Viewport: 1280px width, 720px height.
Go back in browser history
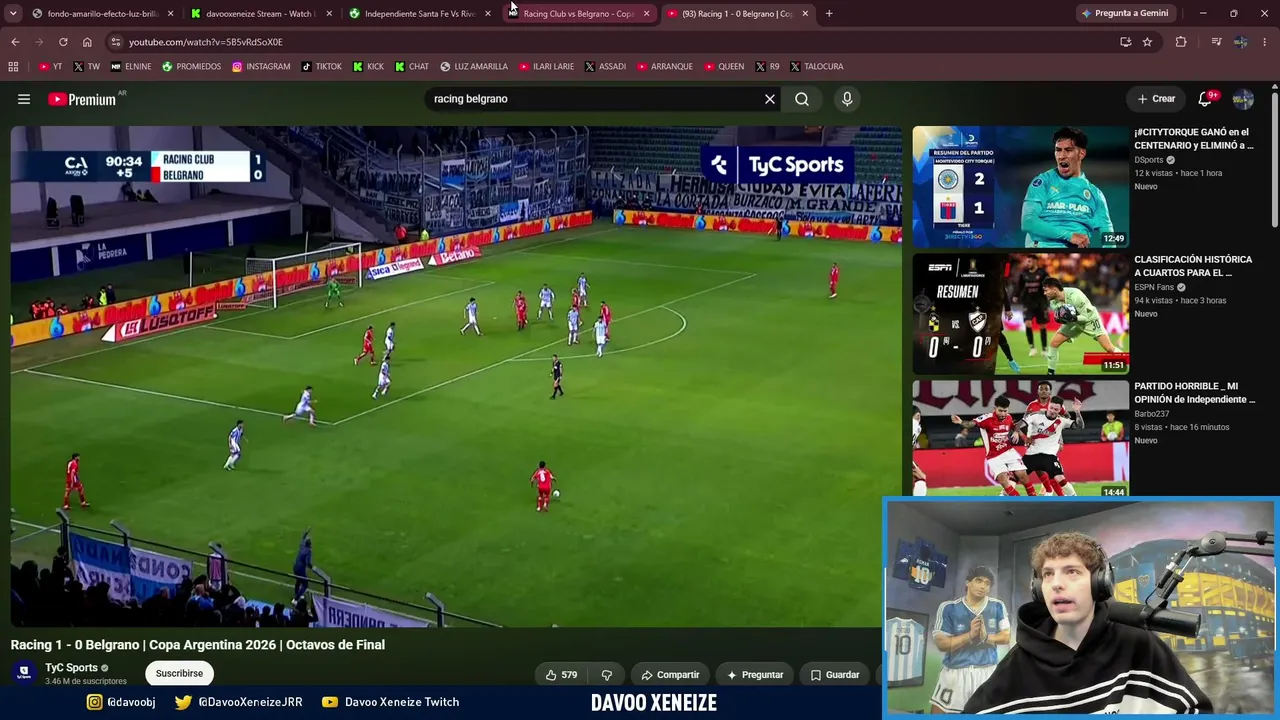tap(15, 42)
